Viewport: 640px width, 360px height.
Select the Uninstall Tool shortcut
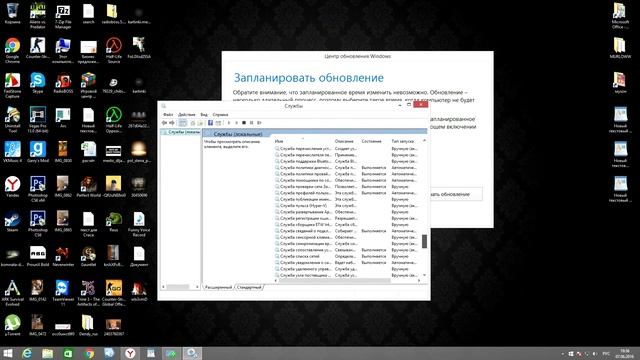13,120
